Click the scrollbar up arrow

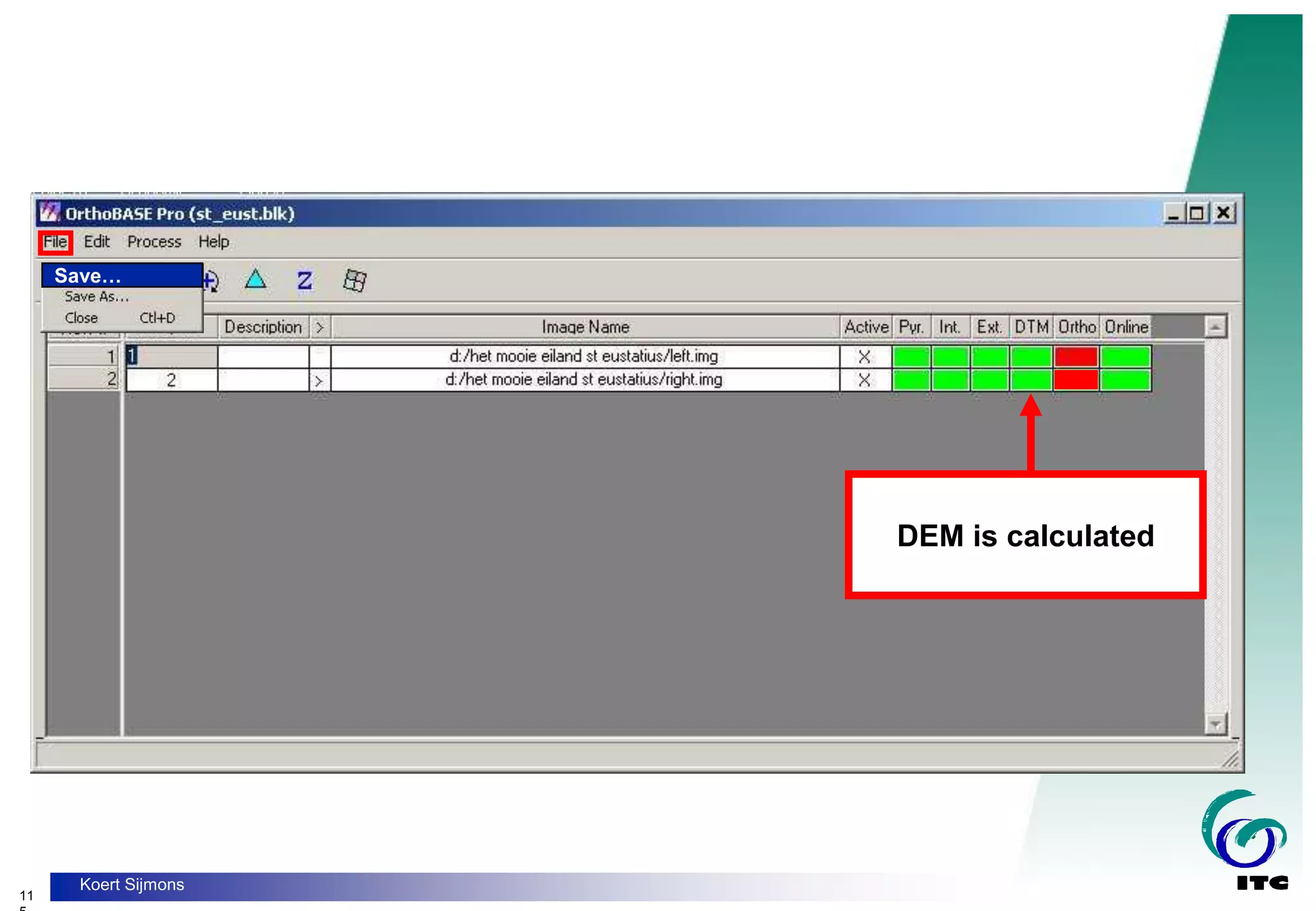[1215, 327]
